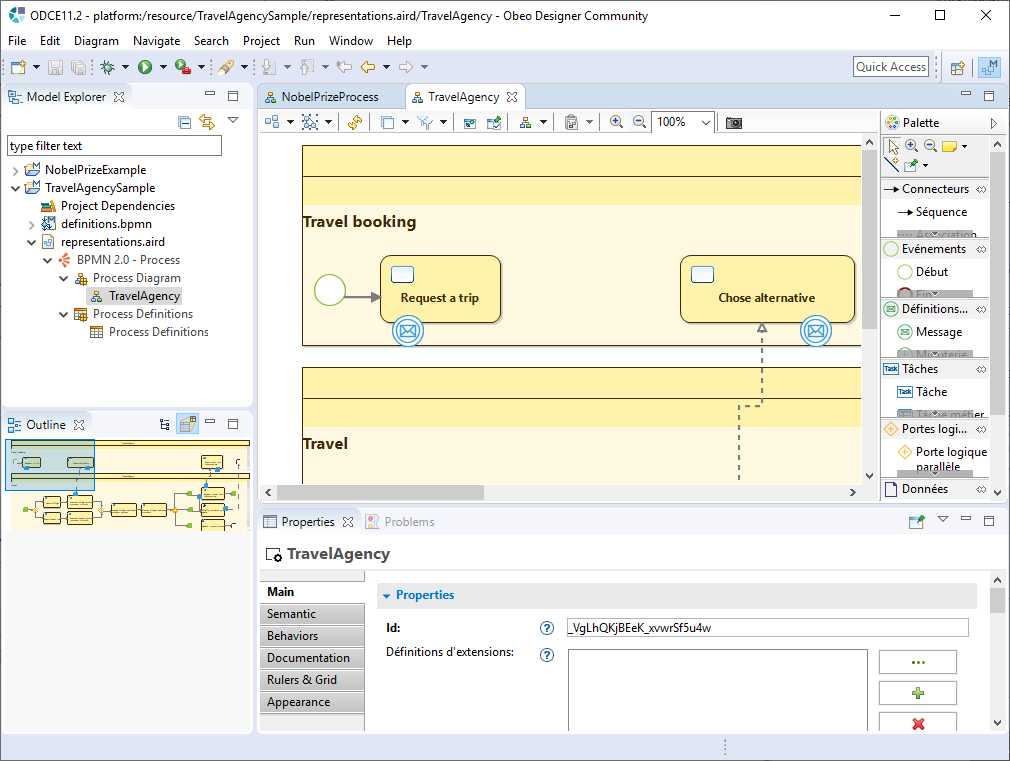Click the Zoom Out diagram toolbar icon
Screen dimensions: 1010x761
(x=639, y=122)
